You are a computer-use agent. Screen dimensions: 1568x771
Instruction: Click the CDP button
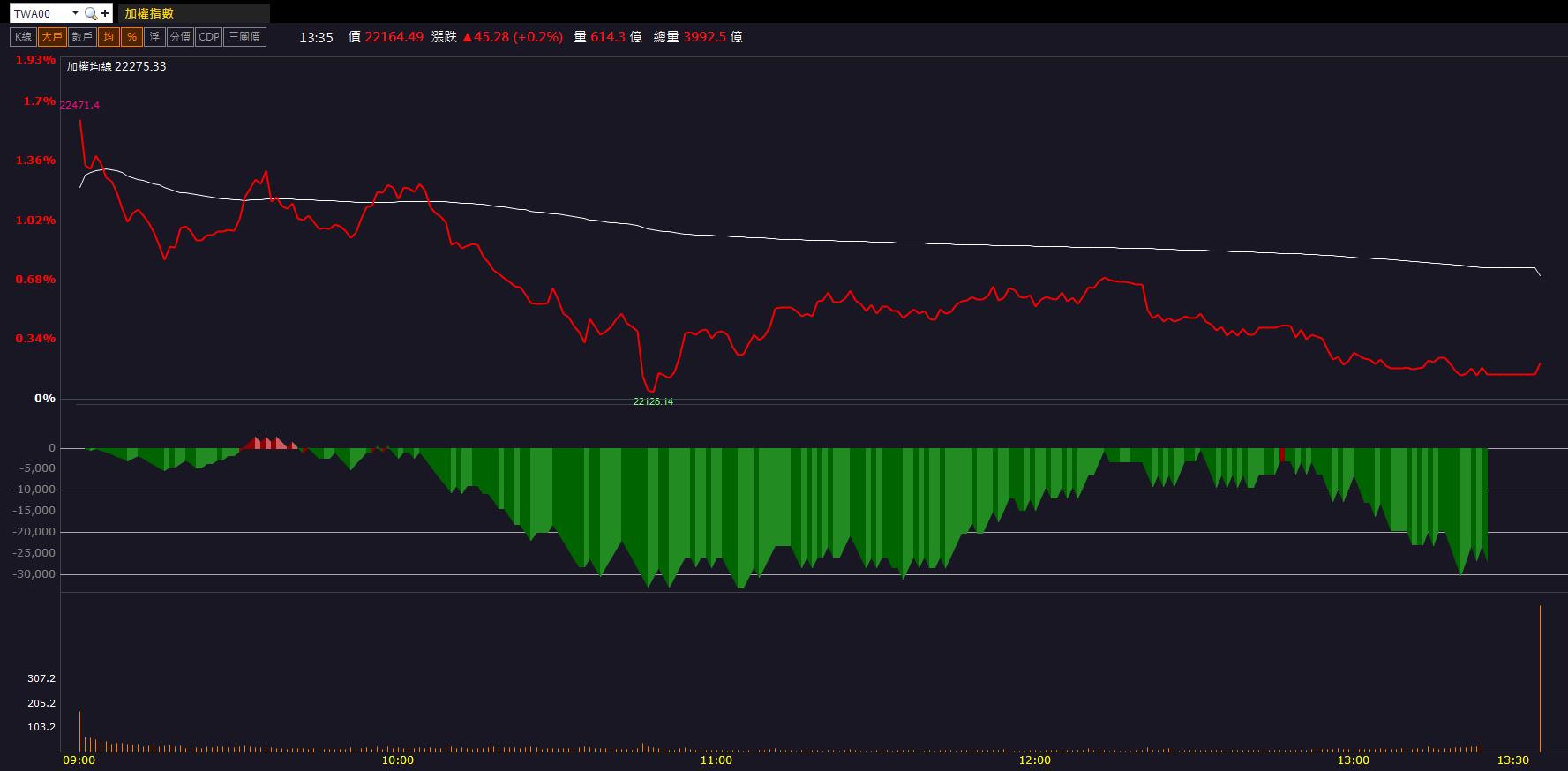(209, 37)
